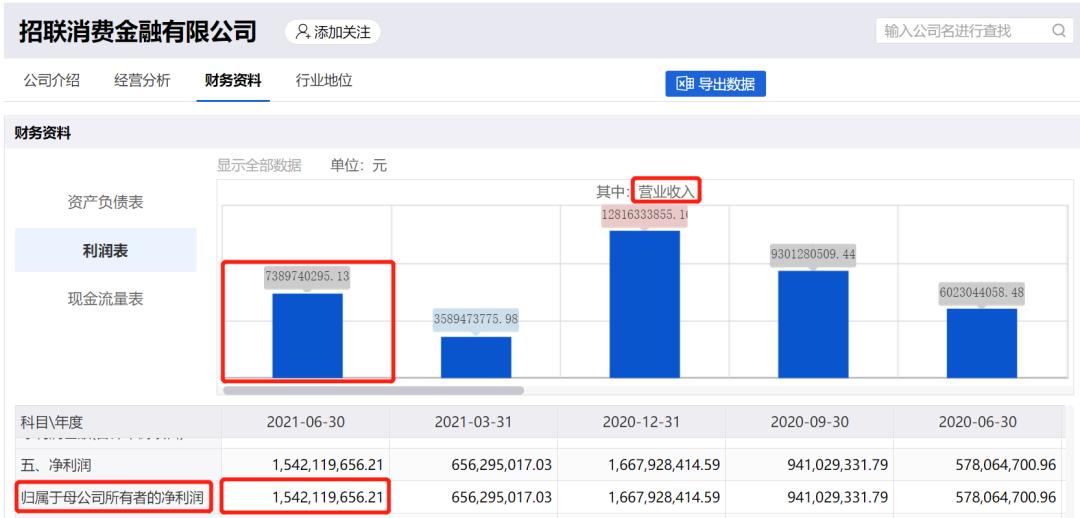1080x518 pixels.
Task: Click bar label 3589473775.98
Action: pos(476,320)
